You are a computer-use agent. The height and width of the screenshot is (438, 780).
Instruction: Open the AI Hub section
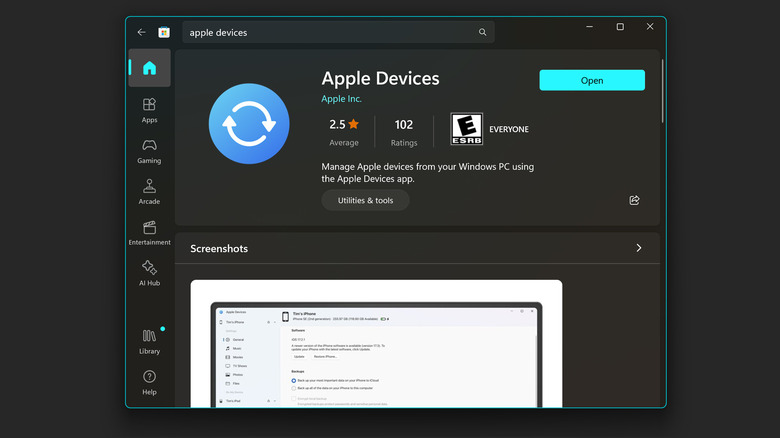(149, 273)
